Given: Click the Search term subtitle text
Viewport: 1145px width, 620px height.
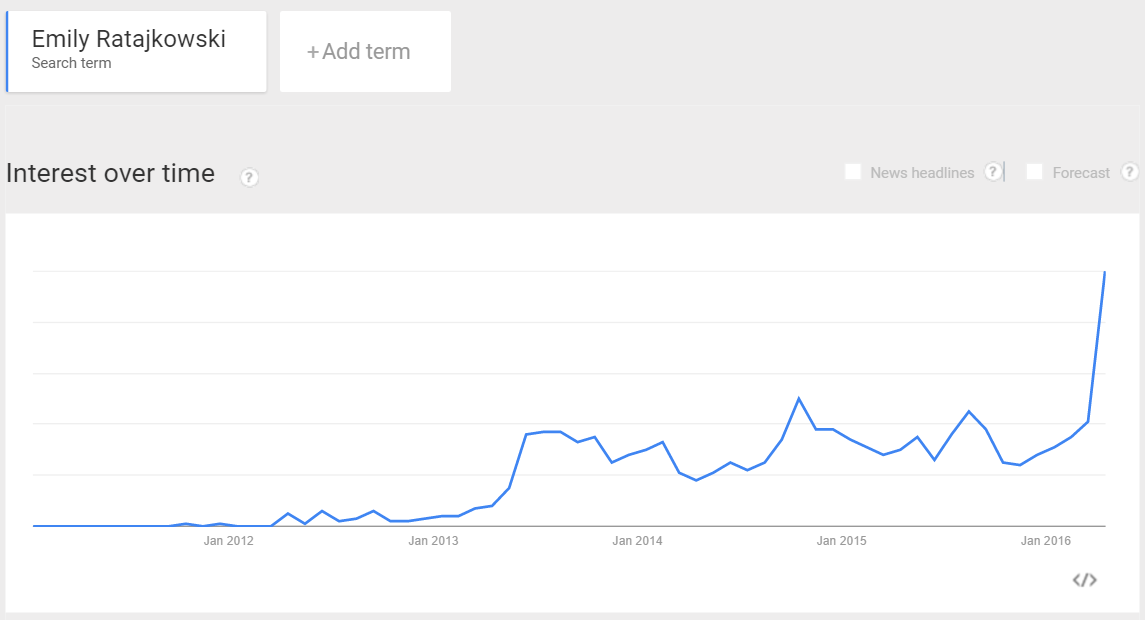Looking at the screenshot, I should (x=72, y=63).
